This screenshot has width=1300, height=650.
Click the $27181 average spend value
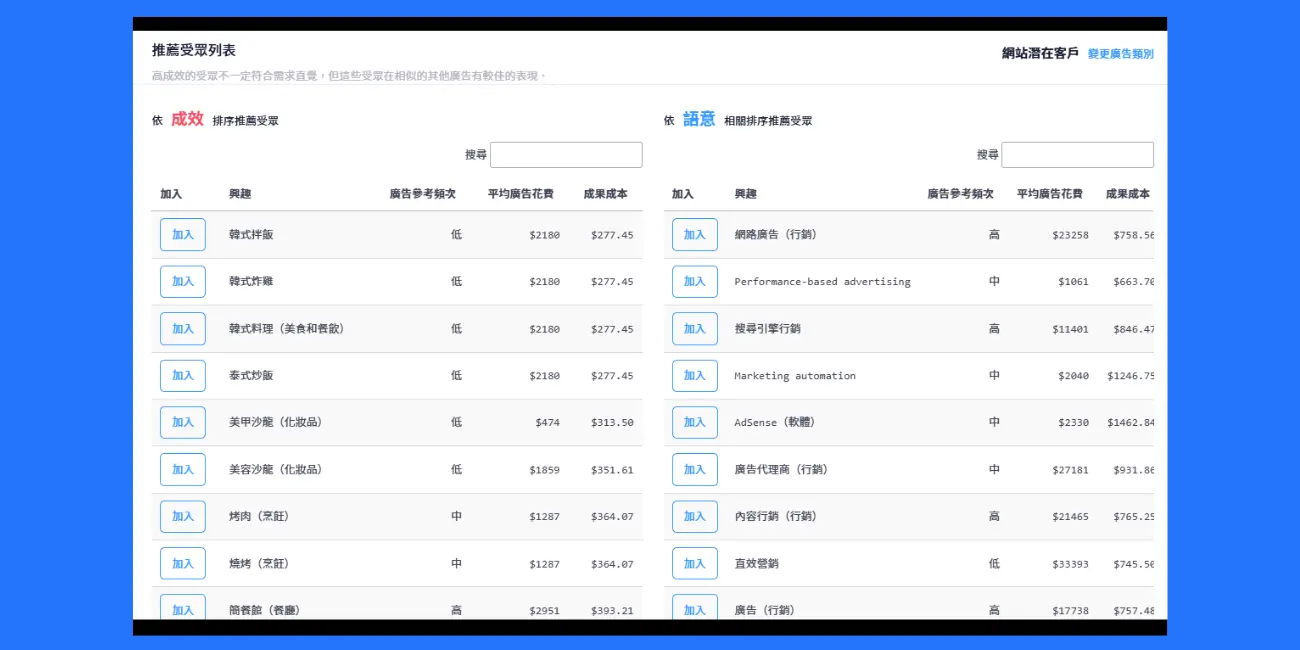coord(1070,469)
